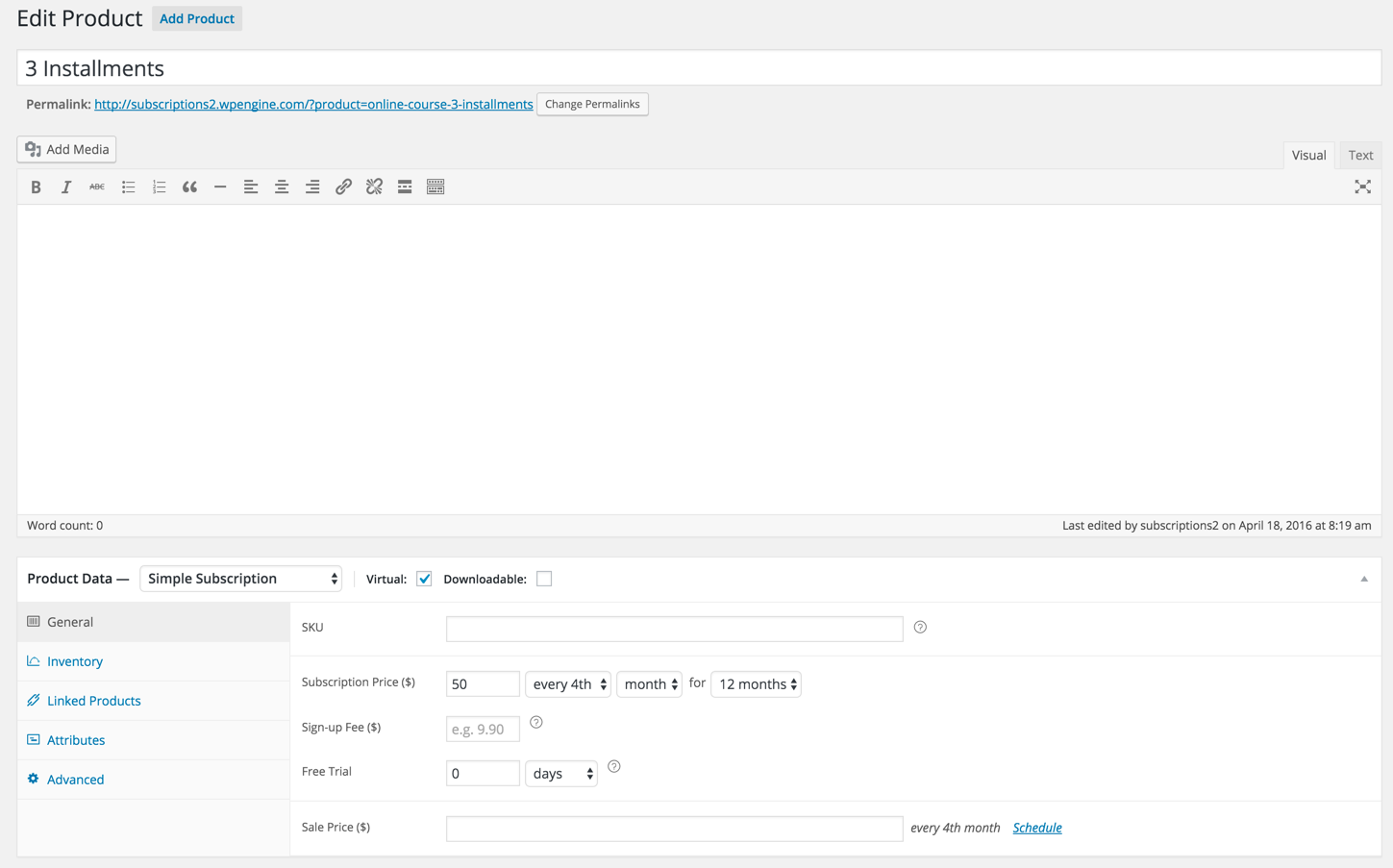Collapse the Product Data panel
1393x868 pixels.
(x=1363, y=579)
